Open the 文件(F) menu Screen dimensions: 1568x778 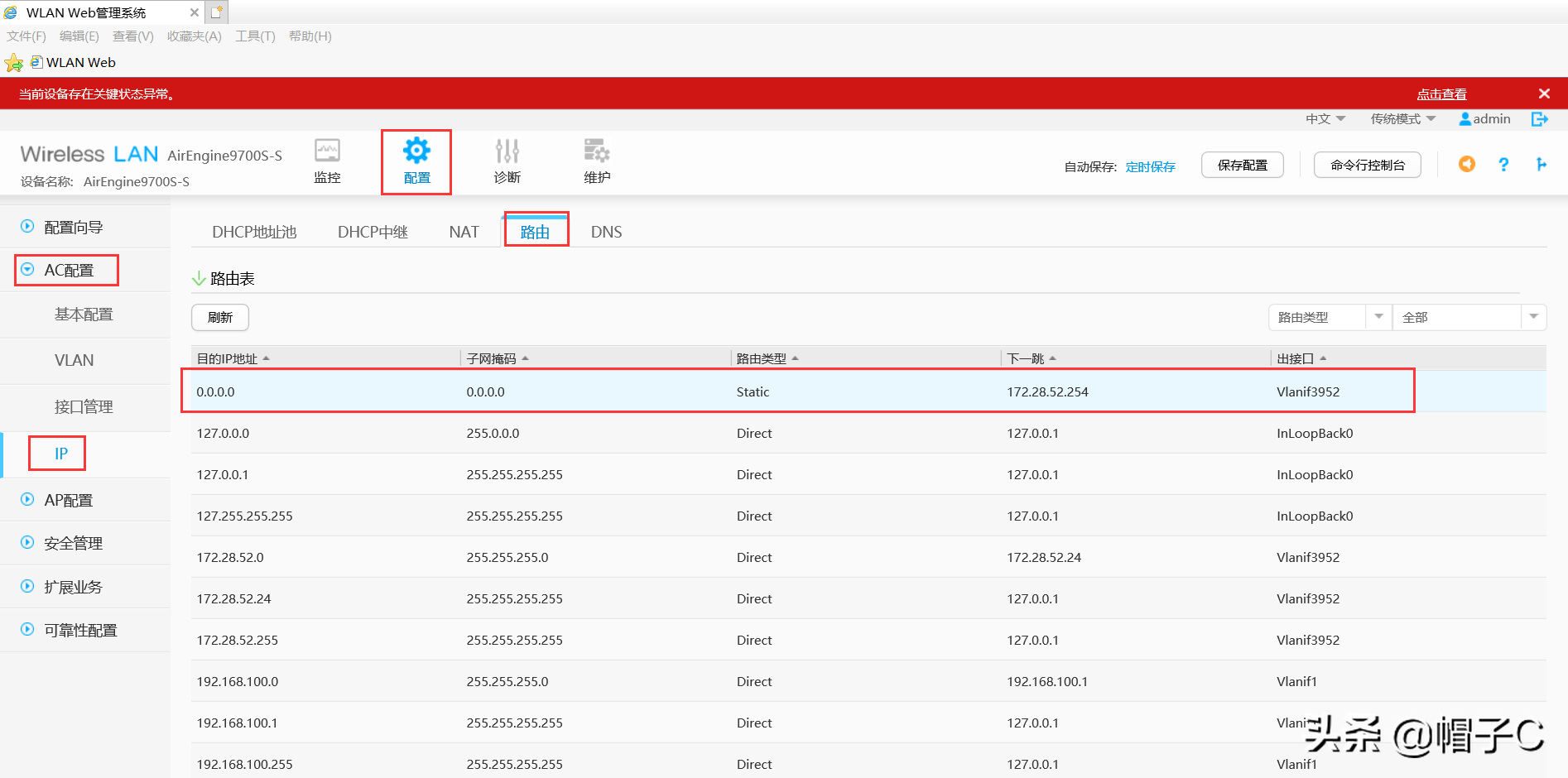(26, 36)
